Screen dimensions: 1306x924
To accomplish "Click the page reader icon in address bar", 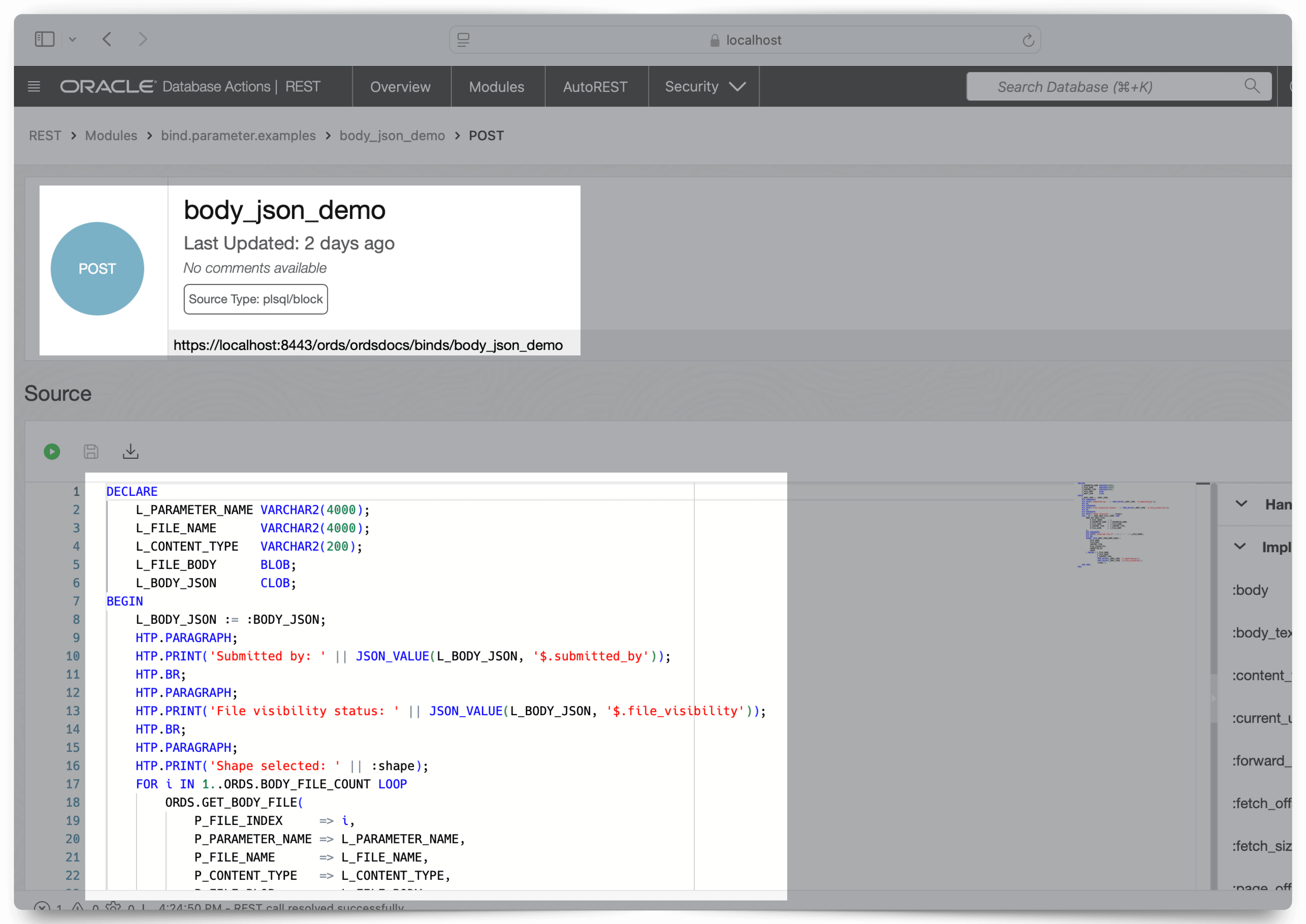I will click(463, 40).
